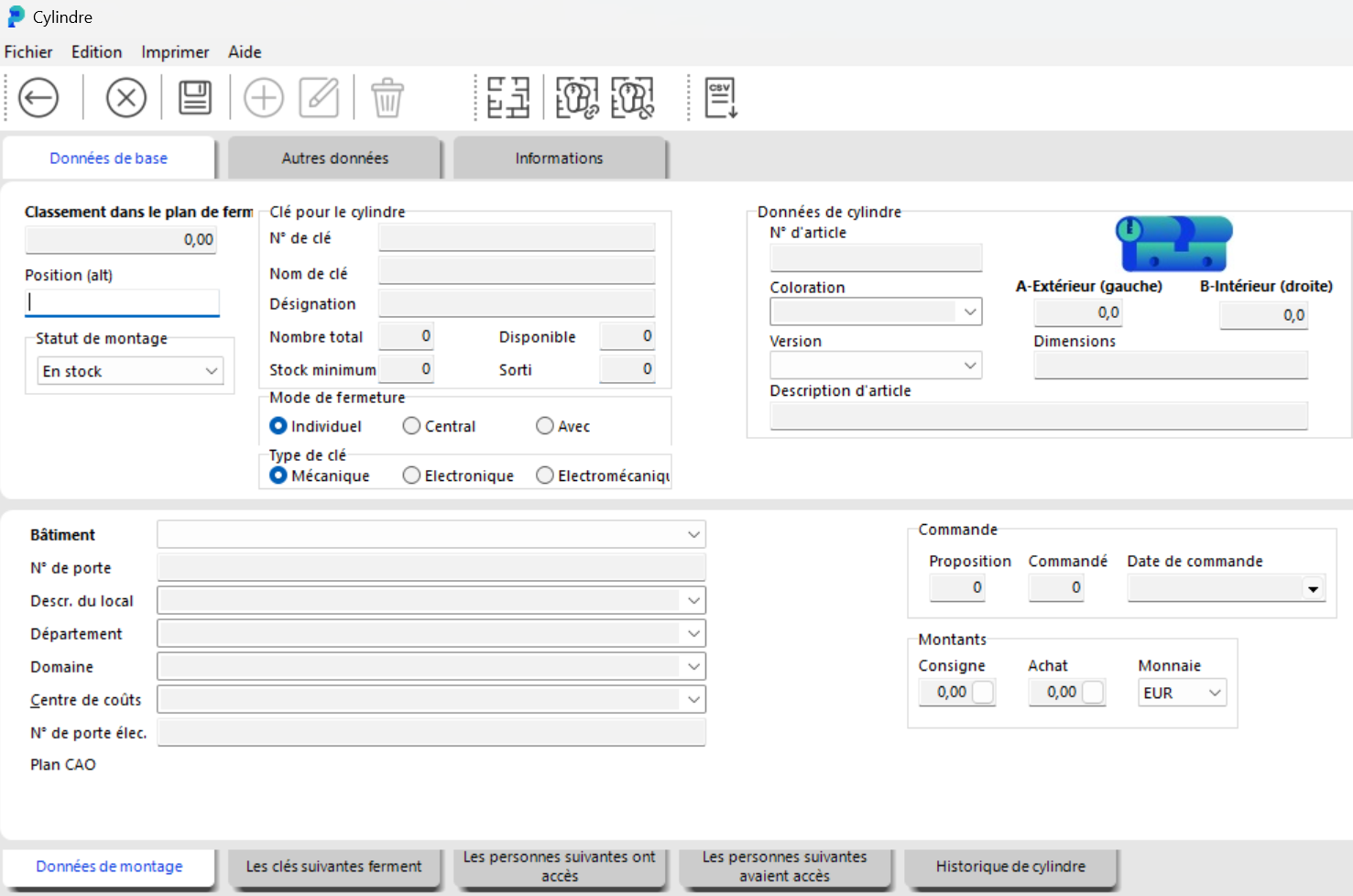Open the Imprimer menu
Screen dimensions: 1353x896
point(175,52)
